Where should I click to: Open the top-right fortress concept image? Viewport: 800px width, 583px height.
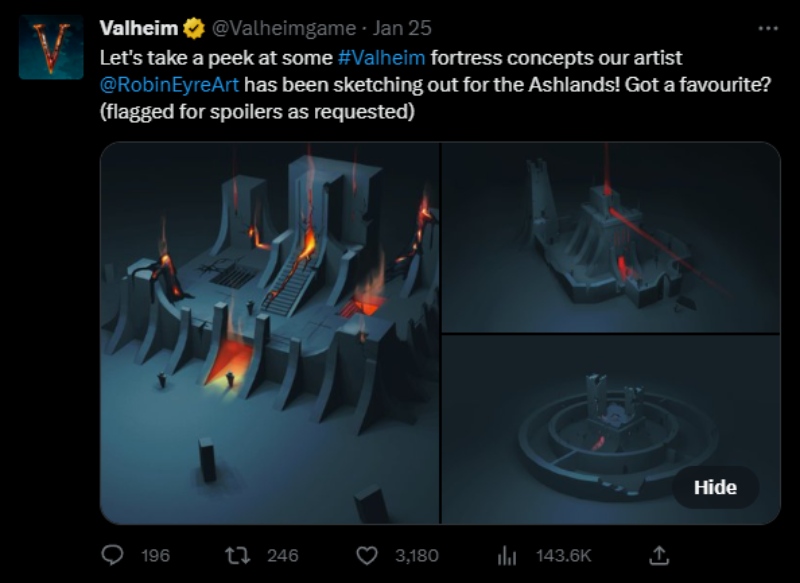pyautogui.click(x=611, y=237)
